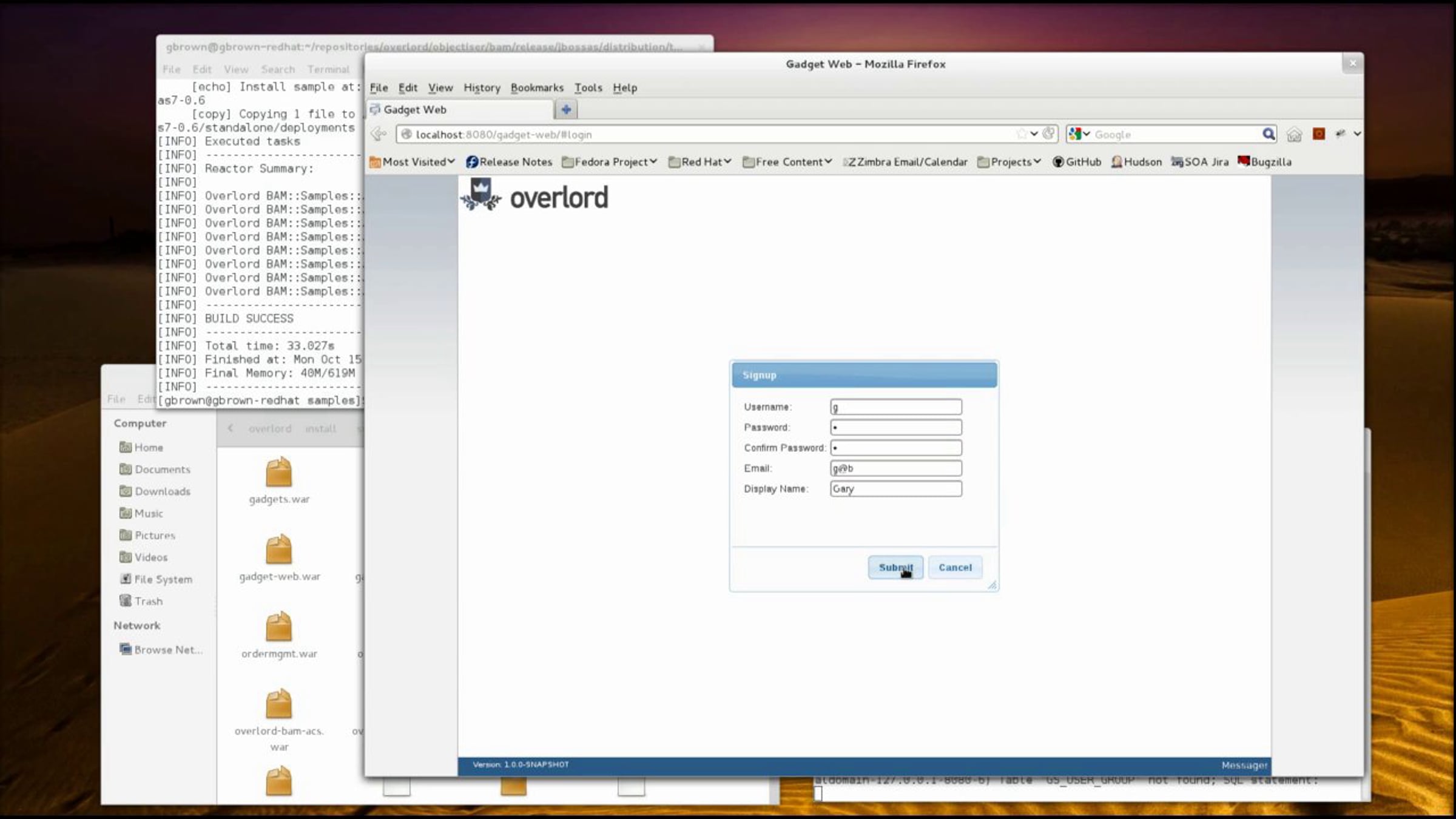Click Browse Network in the sidebar
Viewport: 1456px width, 819px height.
coord(161,650)
